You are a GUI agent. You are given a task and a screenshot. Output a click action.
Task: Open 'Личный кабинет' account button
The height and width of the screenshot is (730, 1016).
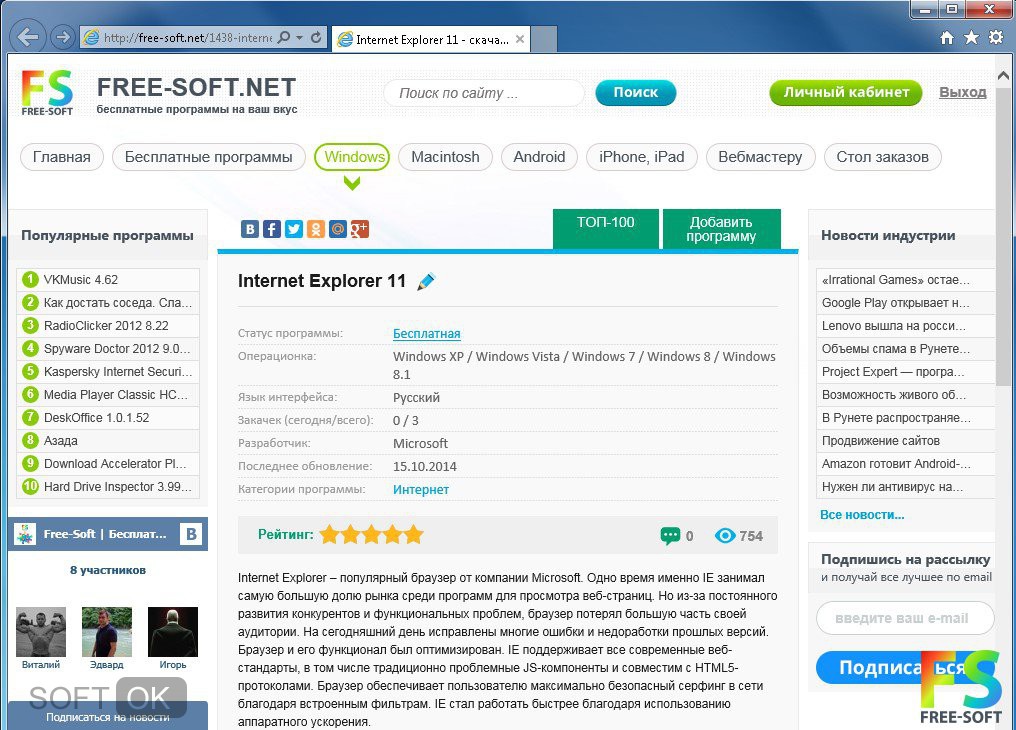pyautogui.click(x=846, y=92)
